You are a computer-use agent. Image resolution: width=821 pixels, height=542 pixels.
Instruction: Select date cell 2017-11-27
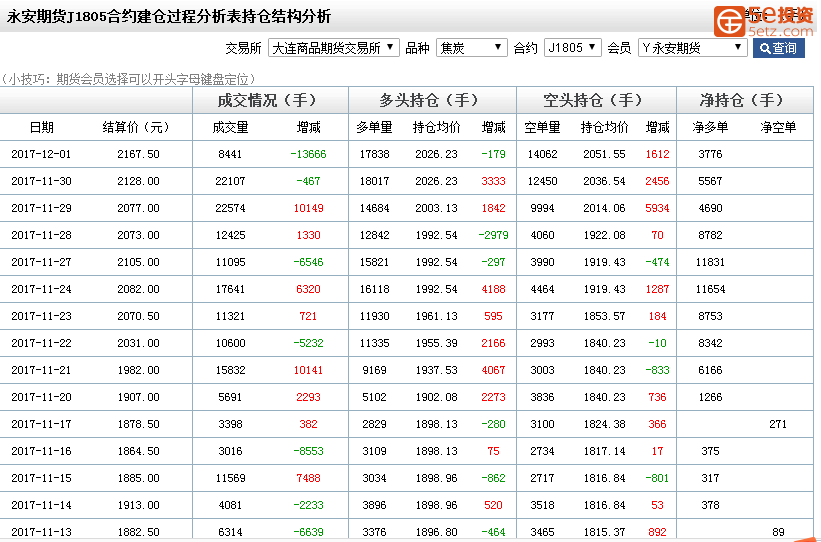(x=41, y=262)
